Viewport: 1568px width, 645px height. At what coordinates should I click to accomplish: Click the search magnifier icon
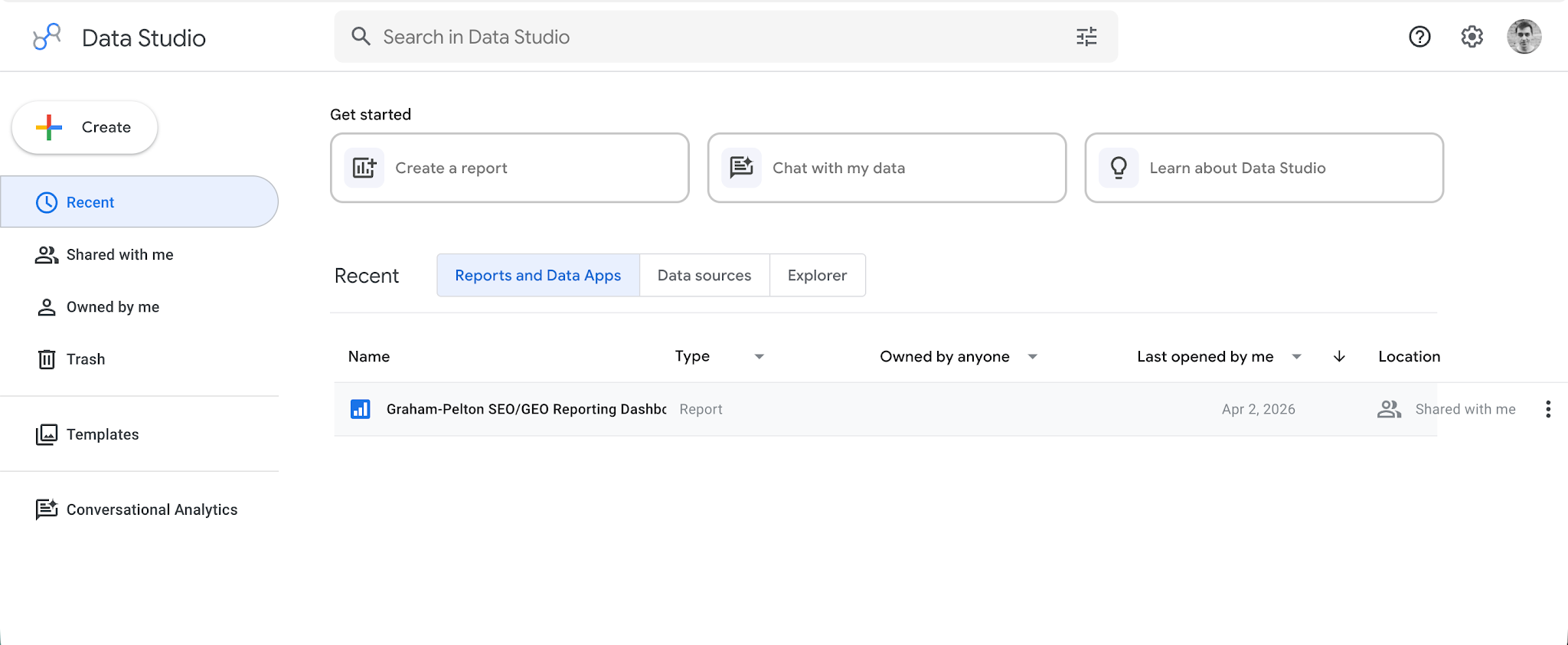pos(361,36)
